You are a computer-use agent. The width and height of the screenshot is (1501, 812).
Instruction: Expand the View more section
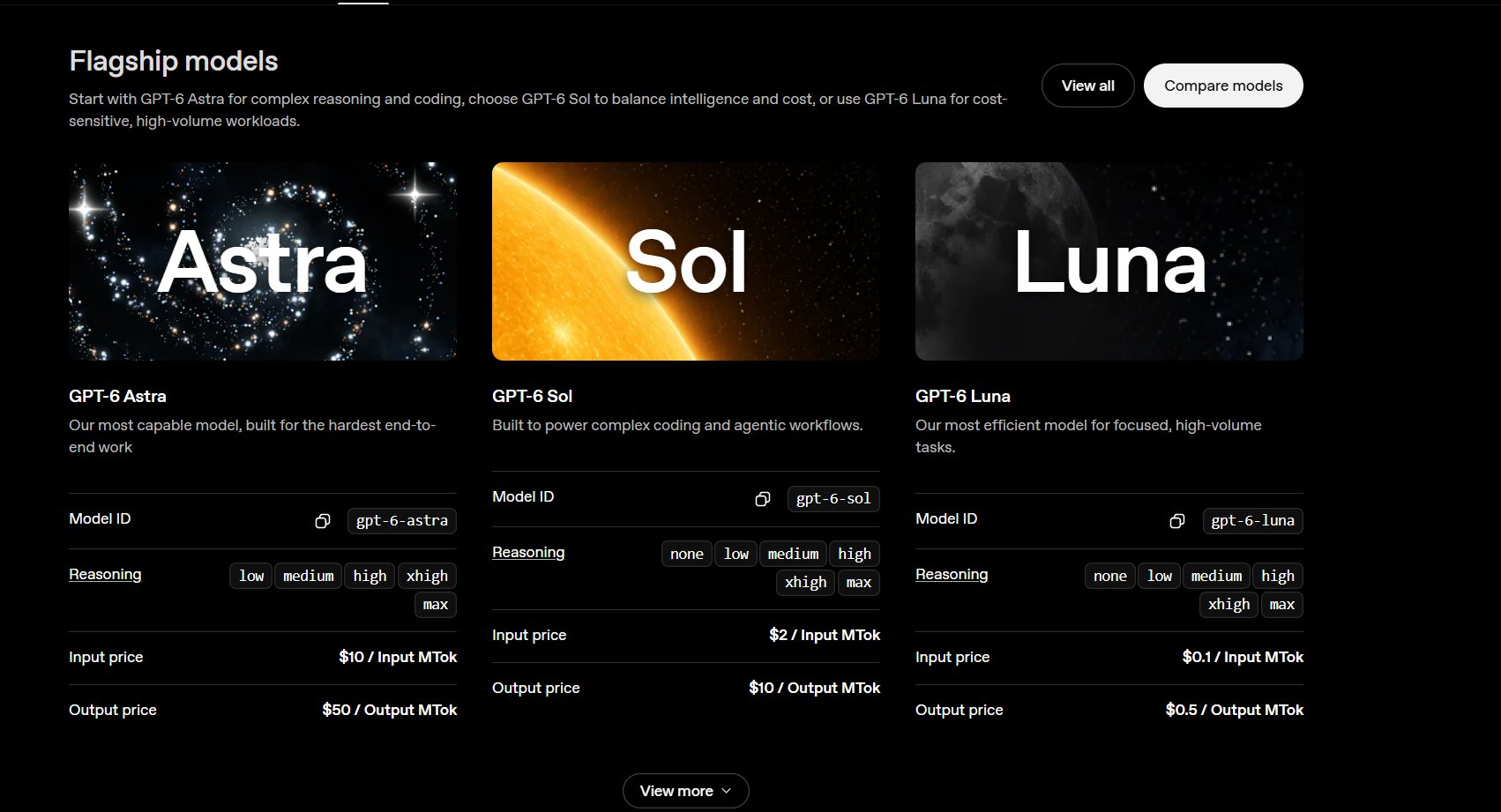tap(685, 791)
